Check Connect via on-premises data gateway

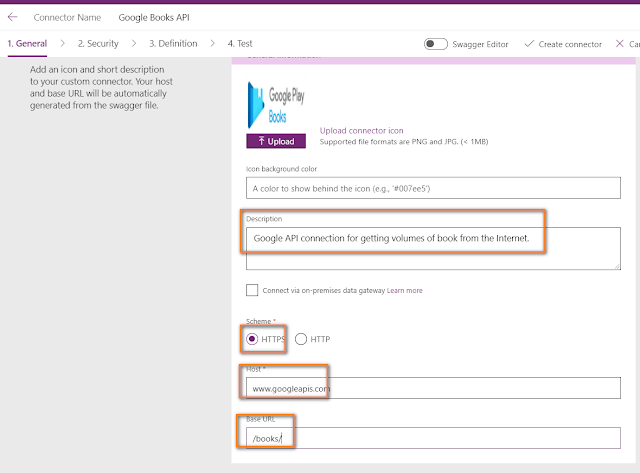click(x=252, y=290)
